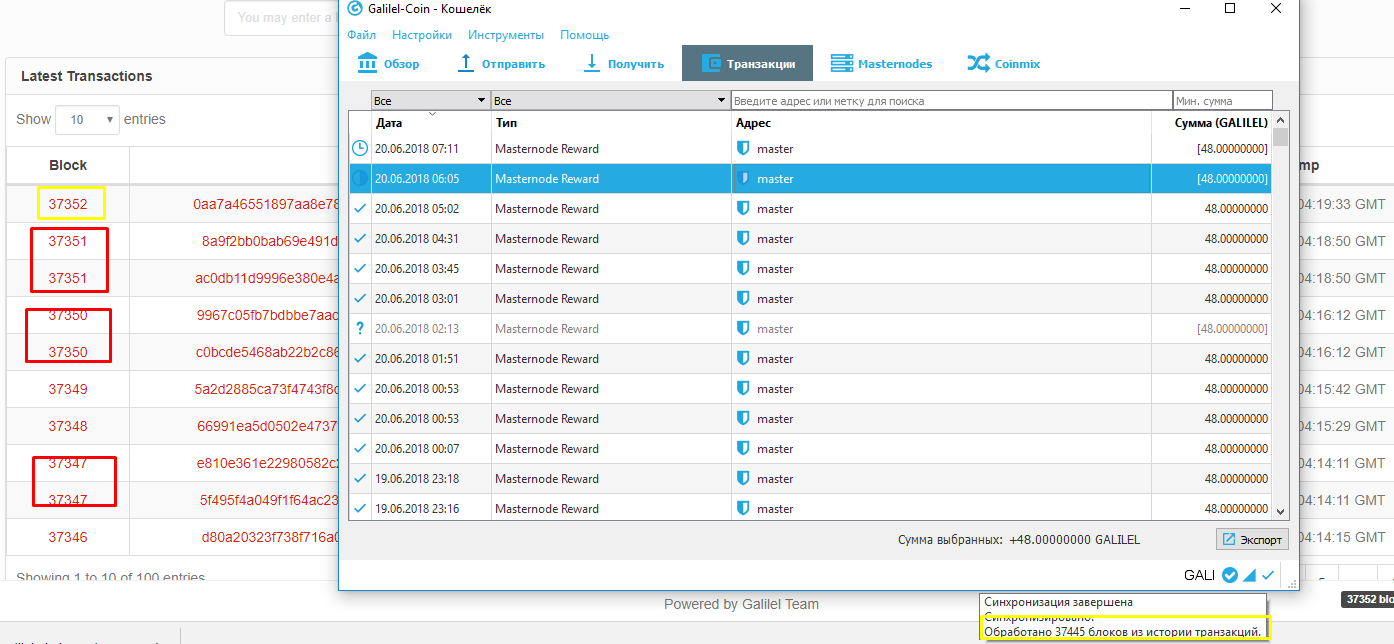The width and height of the screenshot is (1394, 644).
Task: Open the Инструменты menu
Action: click(x=506, y=35)
